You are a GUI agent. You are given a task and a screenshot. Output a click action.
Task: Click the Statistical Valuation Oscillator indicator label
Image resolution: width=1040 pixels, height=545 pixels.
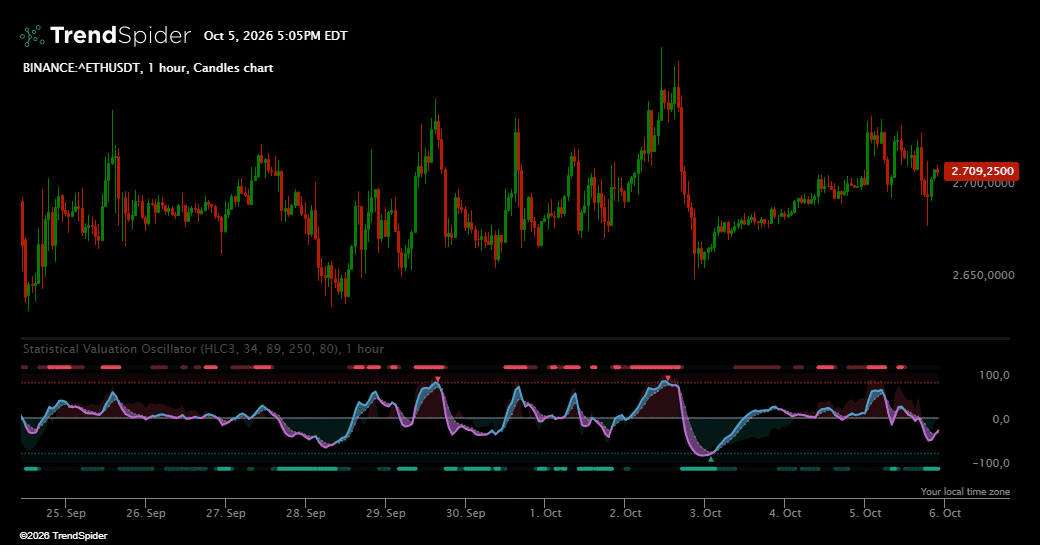(x=203, y=349)
